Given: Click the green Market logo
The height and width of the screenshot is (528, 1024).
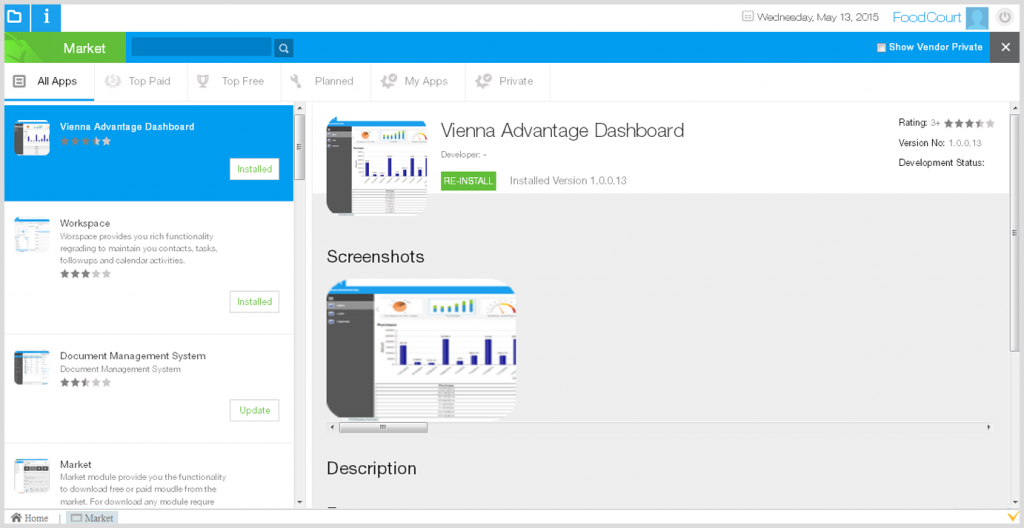Looking at the screenshot, I should pos(24,47).
